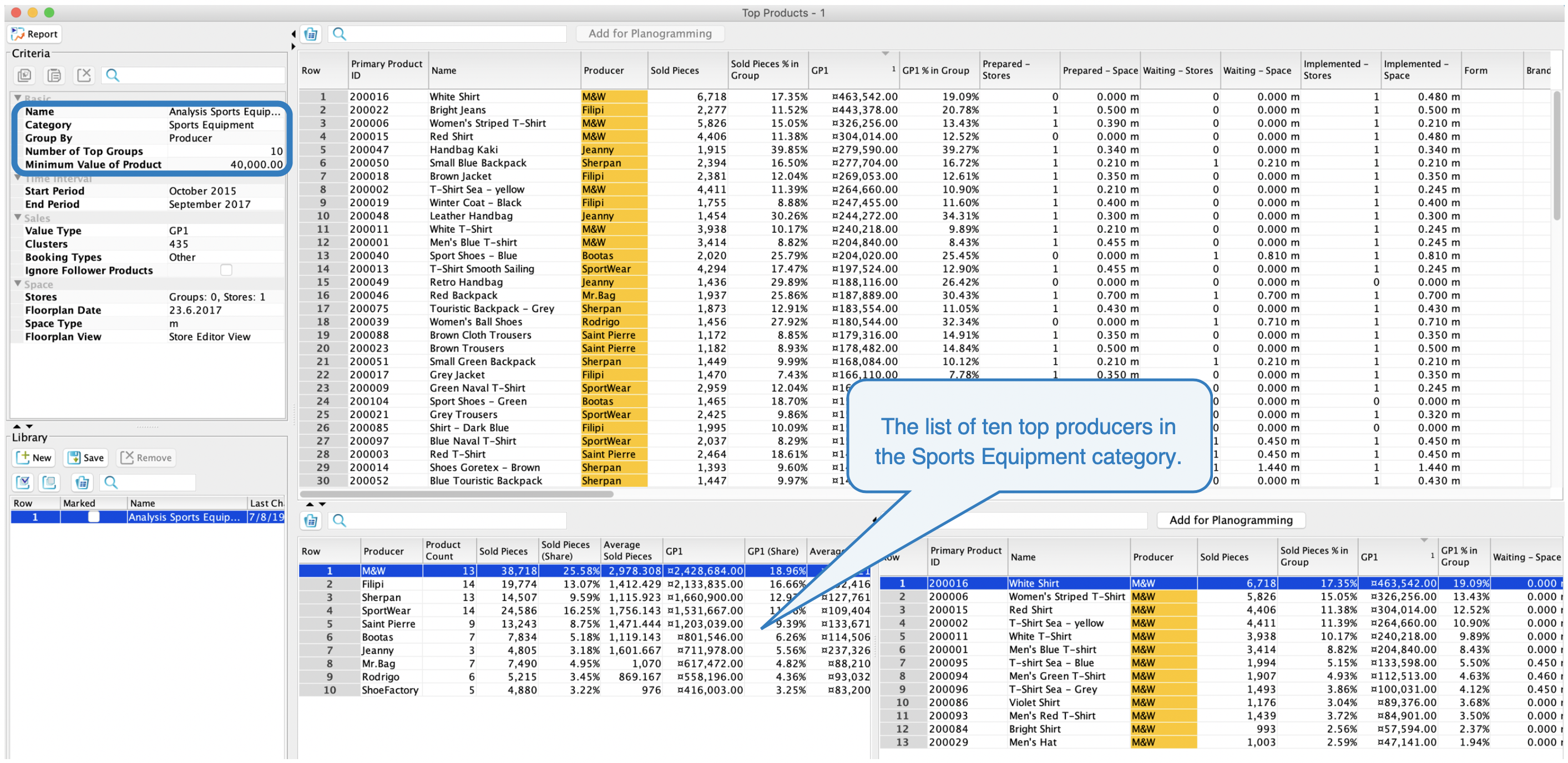1568x763 pixels.
Task: Click the Remove button in Library
Action: [146, 458]
